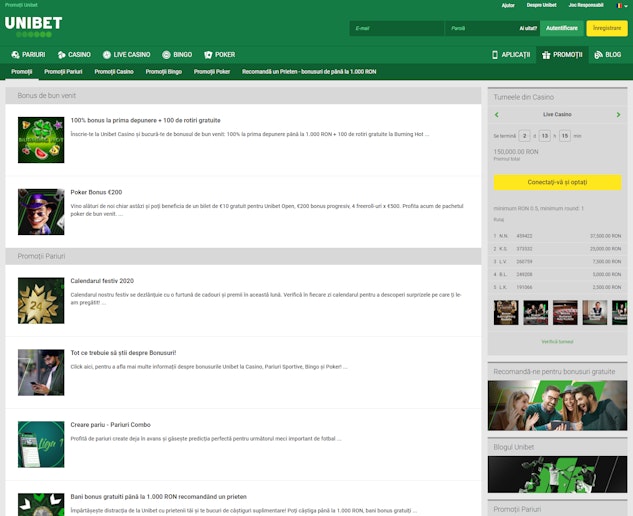Open 100% bonus la prima depunere title
The image size is (633, 516).
pos(145,120)
